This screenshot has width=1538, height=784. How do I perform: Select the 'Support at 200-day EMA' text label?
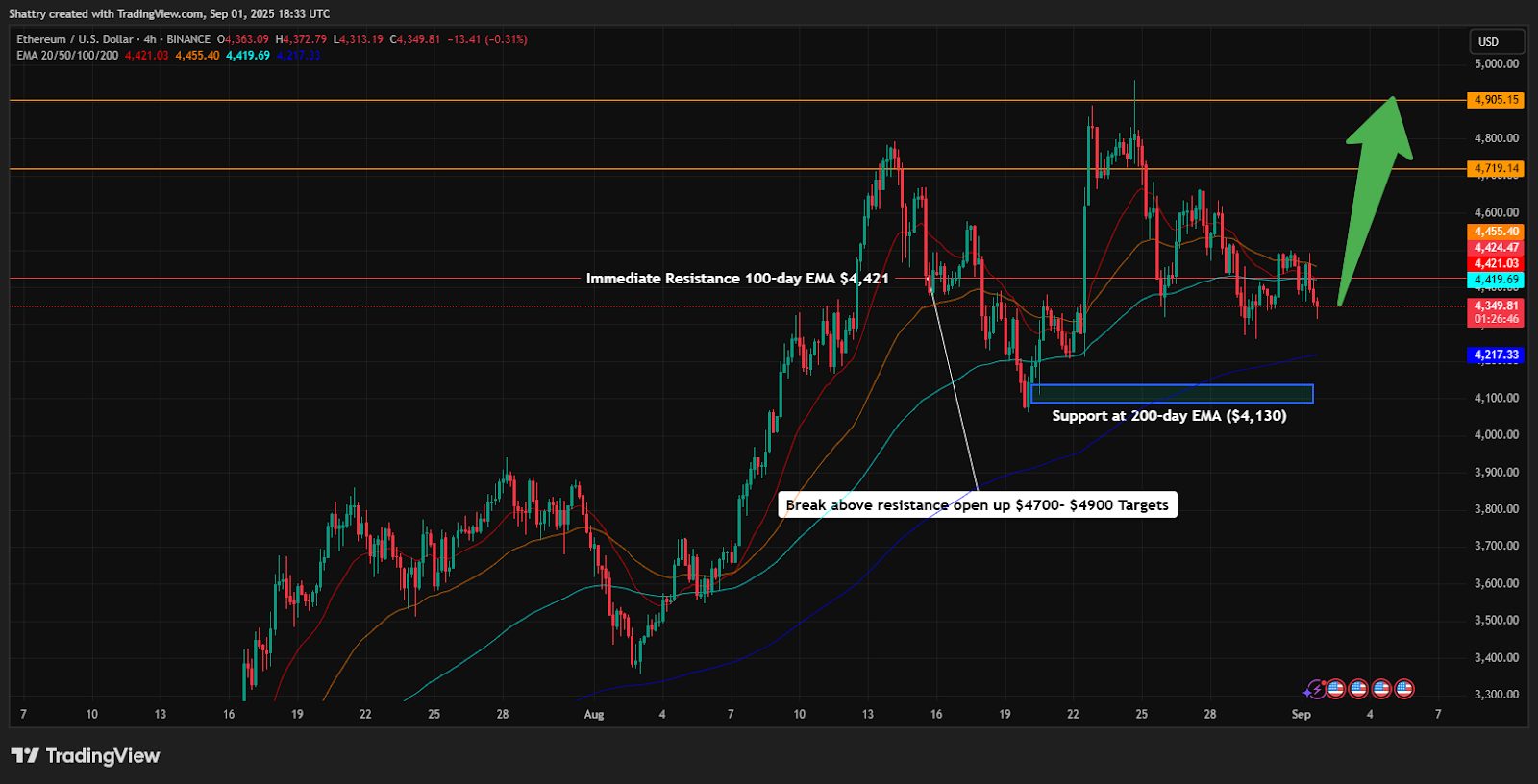[1169, 416]
